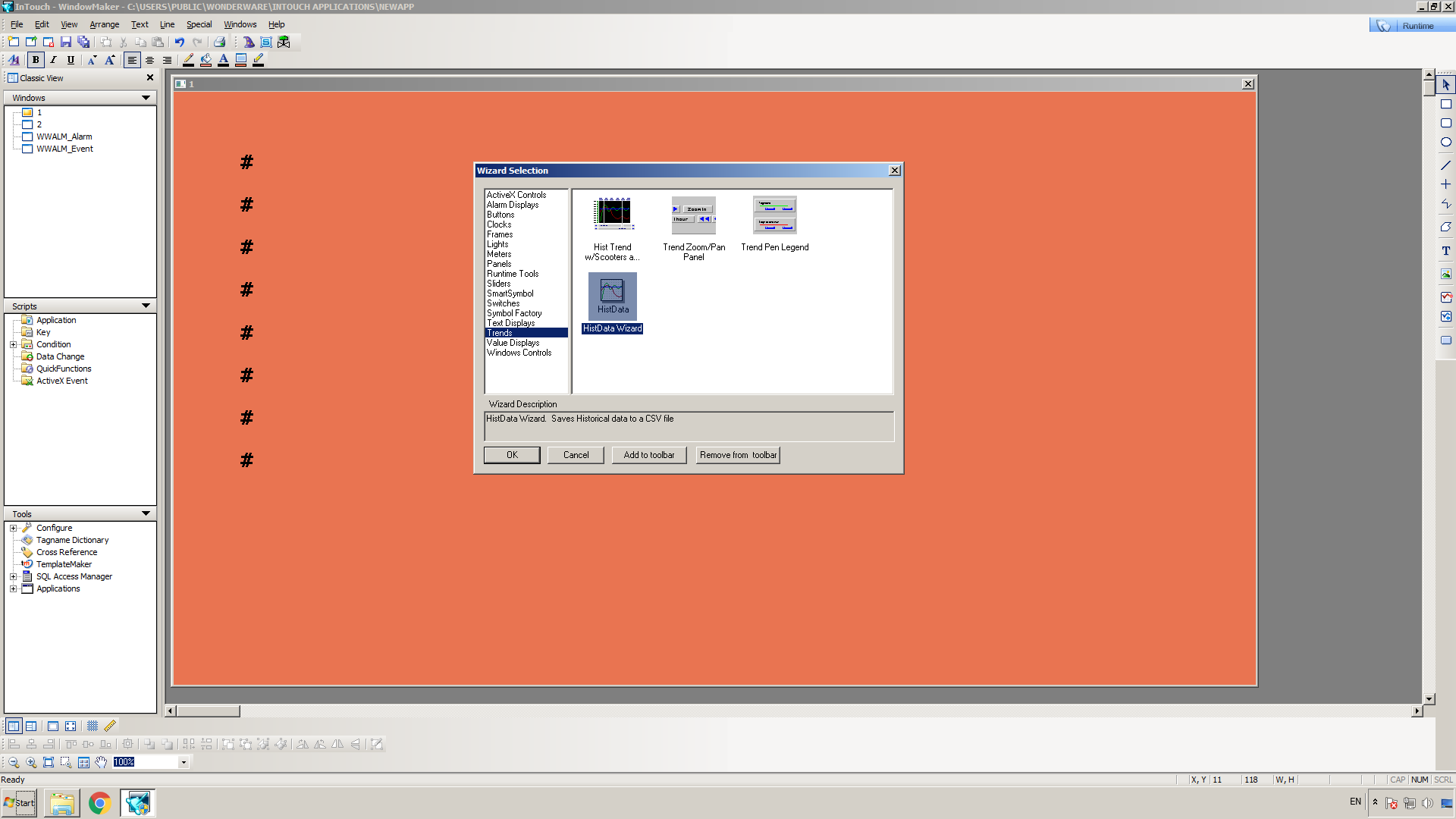Expand the Applications tree node
Image resolution: width=1456 pixels, height=819 pixels.
pyautogui.click(x=13, y=588)
